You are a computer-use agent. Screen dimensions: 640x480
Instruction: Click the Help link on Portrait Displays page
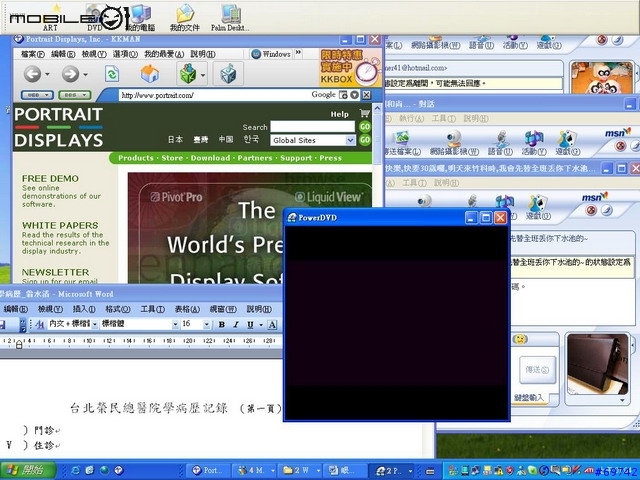(x=340, y=114)
